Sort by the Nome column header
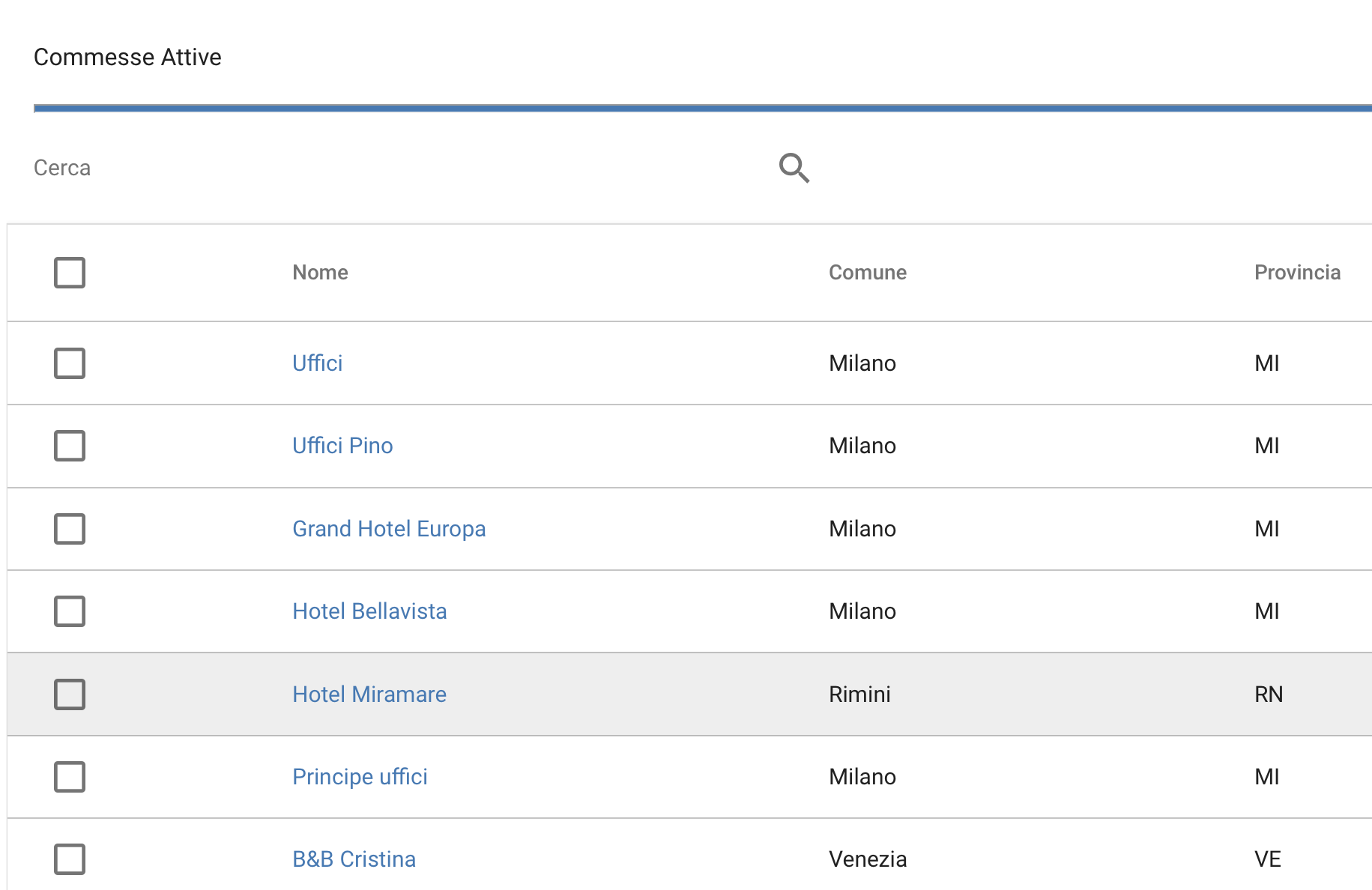 (x=320, y=273)
